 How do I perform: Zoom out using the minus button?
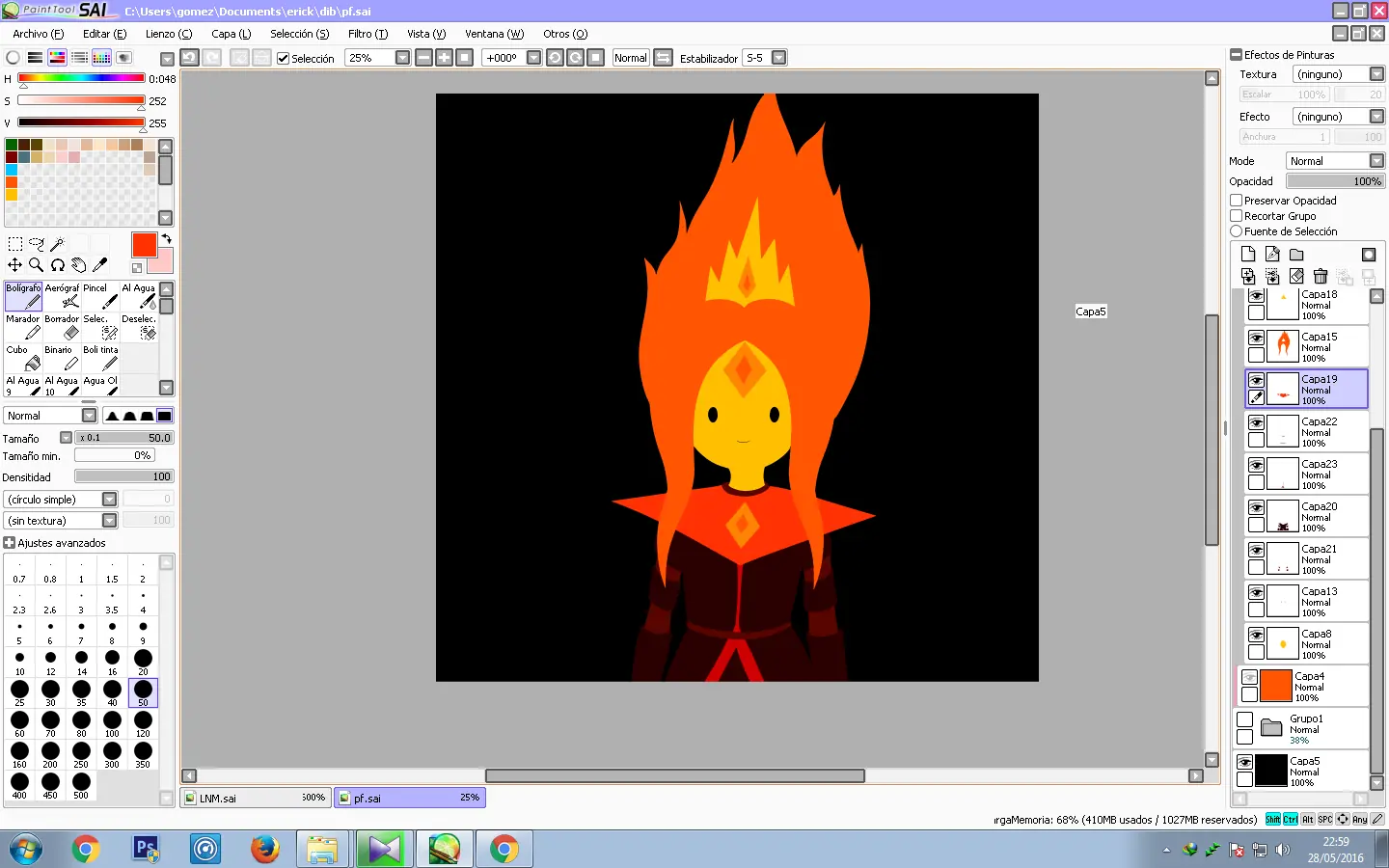(423, 58)
